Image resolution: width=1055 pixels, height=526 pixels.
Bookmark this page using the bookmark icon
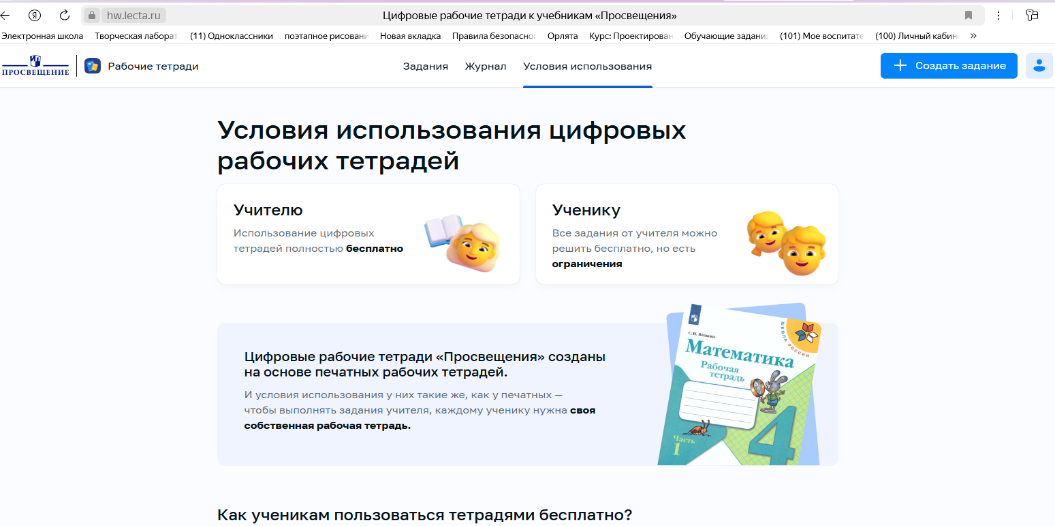968,15
